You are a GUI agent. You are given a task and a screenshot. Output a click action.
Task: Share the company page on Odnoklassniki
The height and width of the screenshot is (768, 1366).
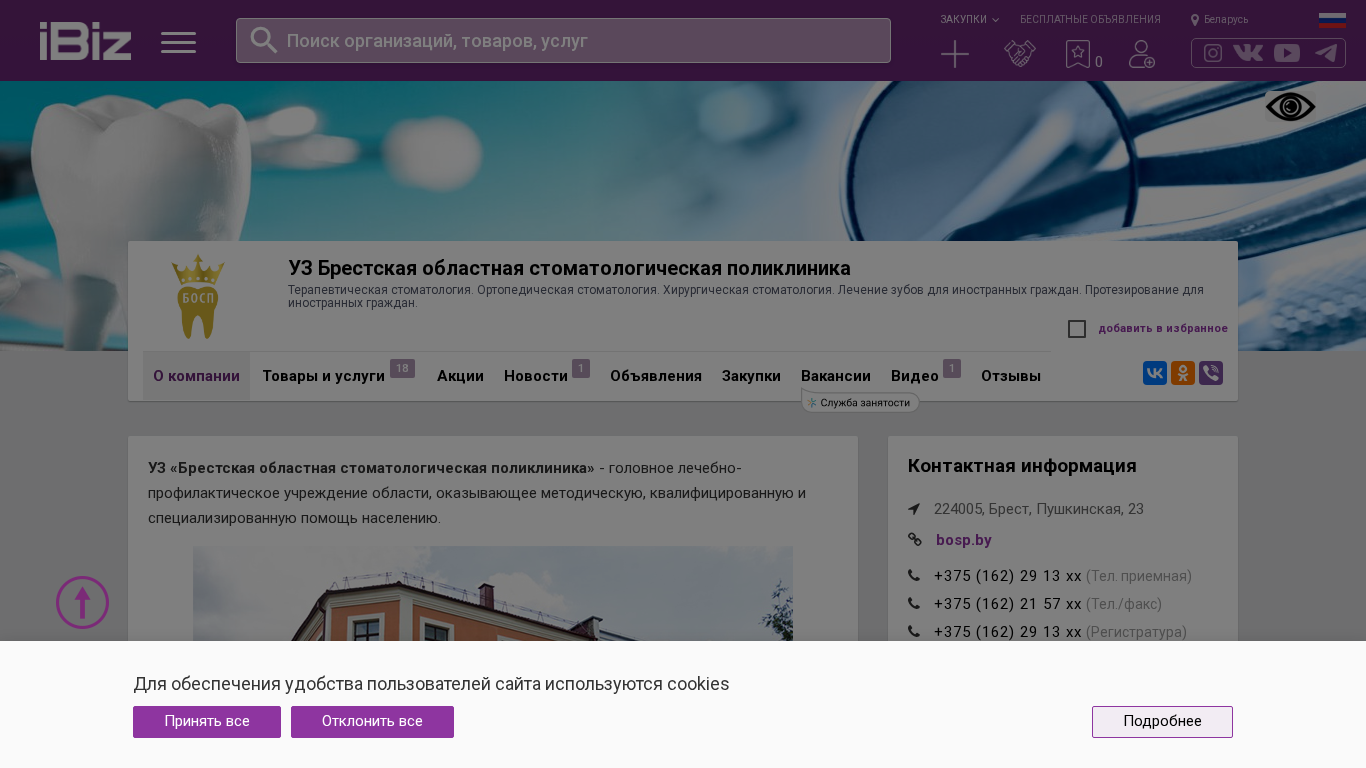click(x=1183, y=373)
